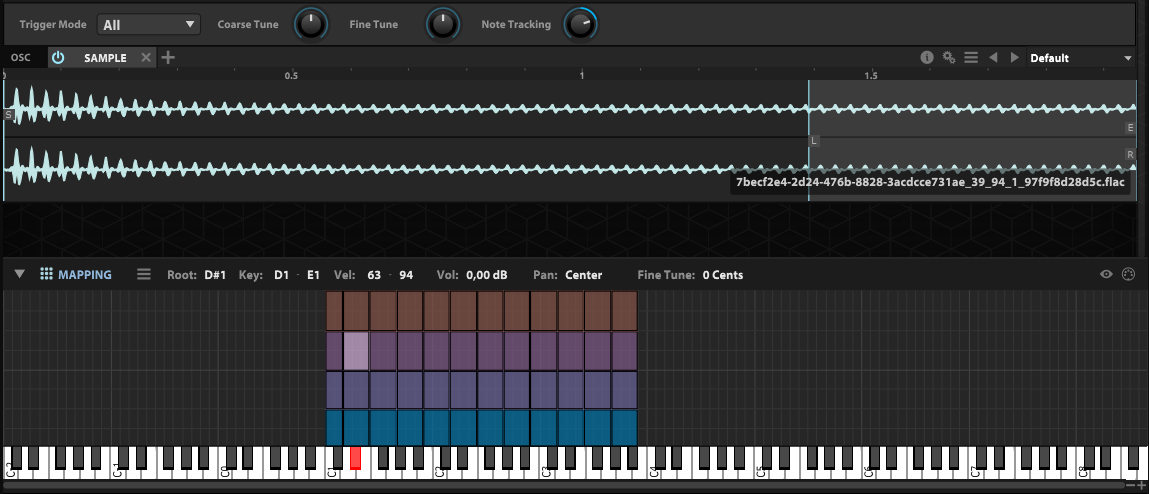Click the 0.5 mark on waveform ruler
This screenshot has width=1149, height=494.
point(292,75)
